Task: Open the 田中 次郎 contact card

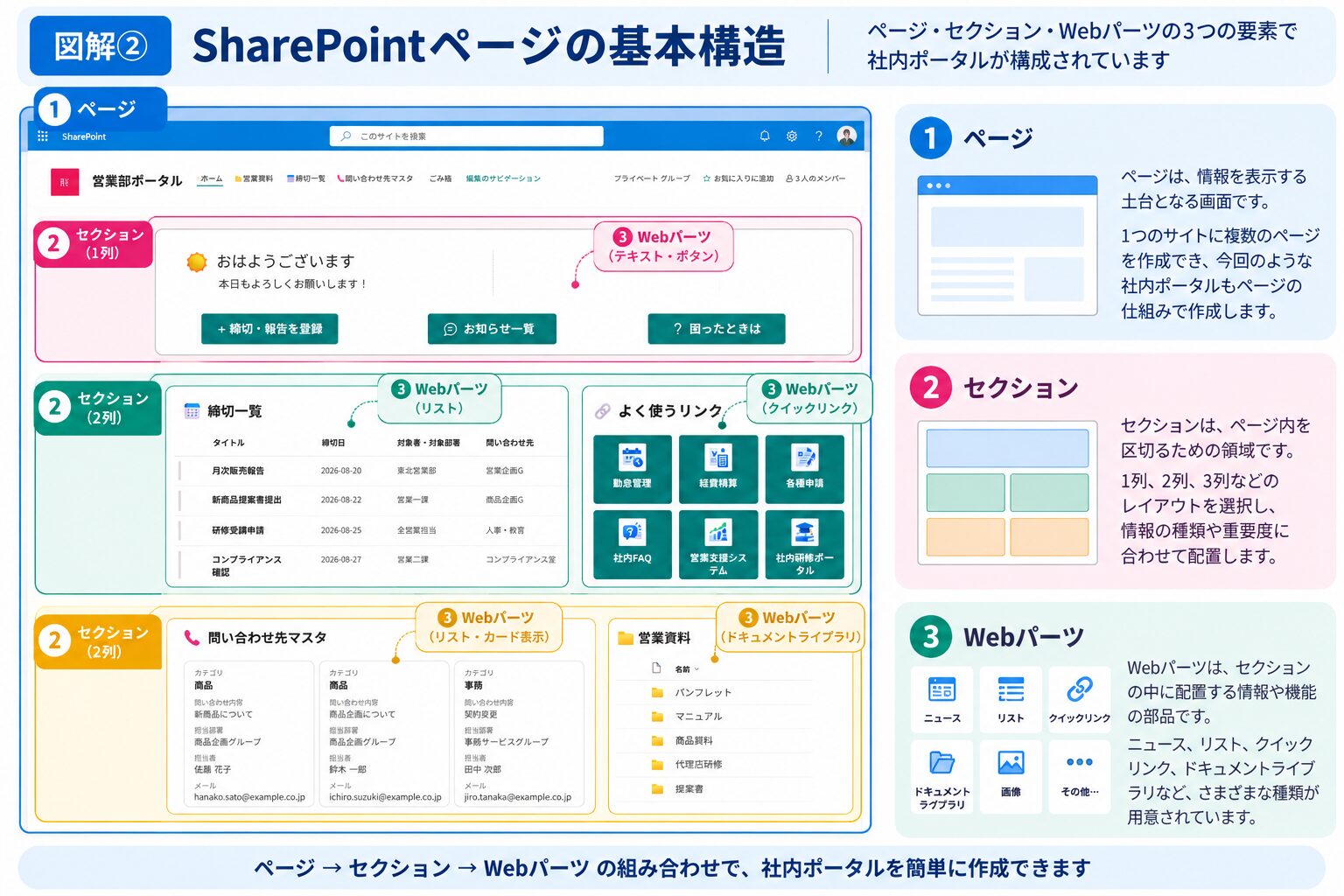Action: point(519,733)
